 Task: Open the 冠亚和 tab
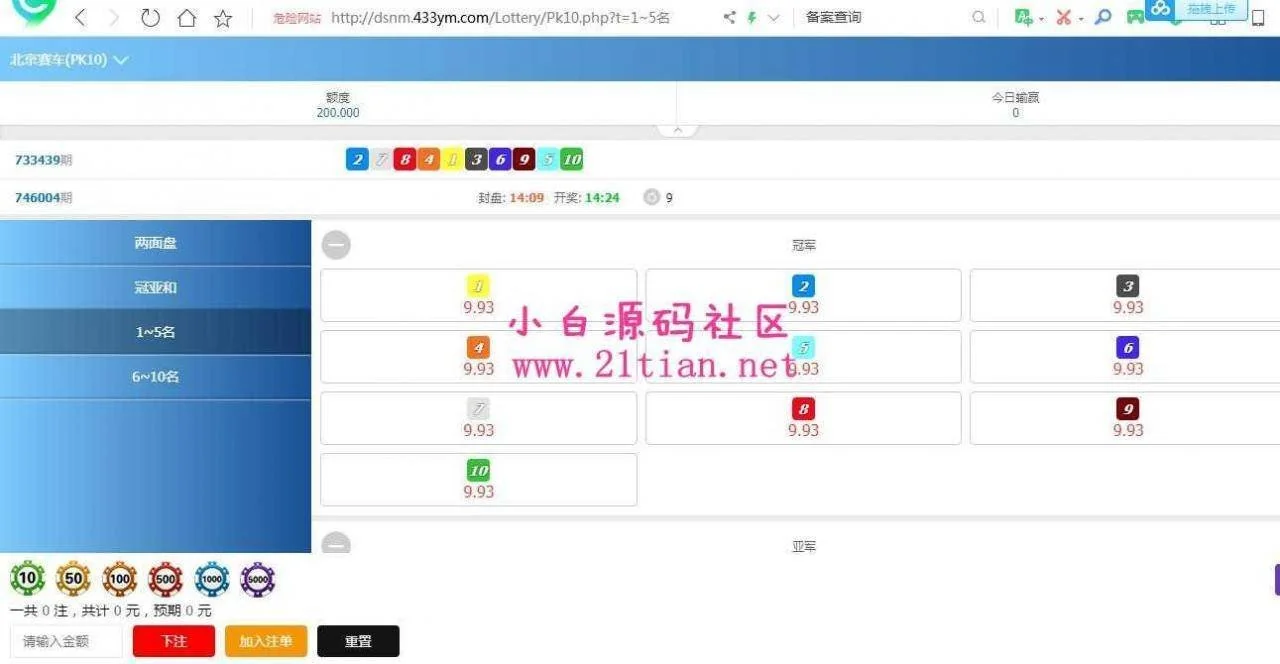[x=155, y=288]
